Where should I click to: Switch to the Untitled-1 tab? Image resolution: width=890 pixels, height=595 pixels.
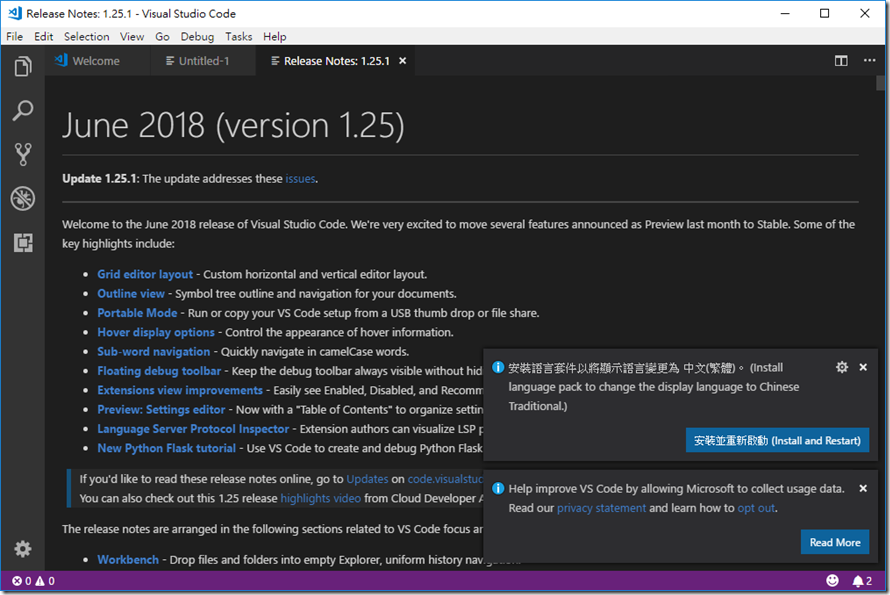(203, 61)
